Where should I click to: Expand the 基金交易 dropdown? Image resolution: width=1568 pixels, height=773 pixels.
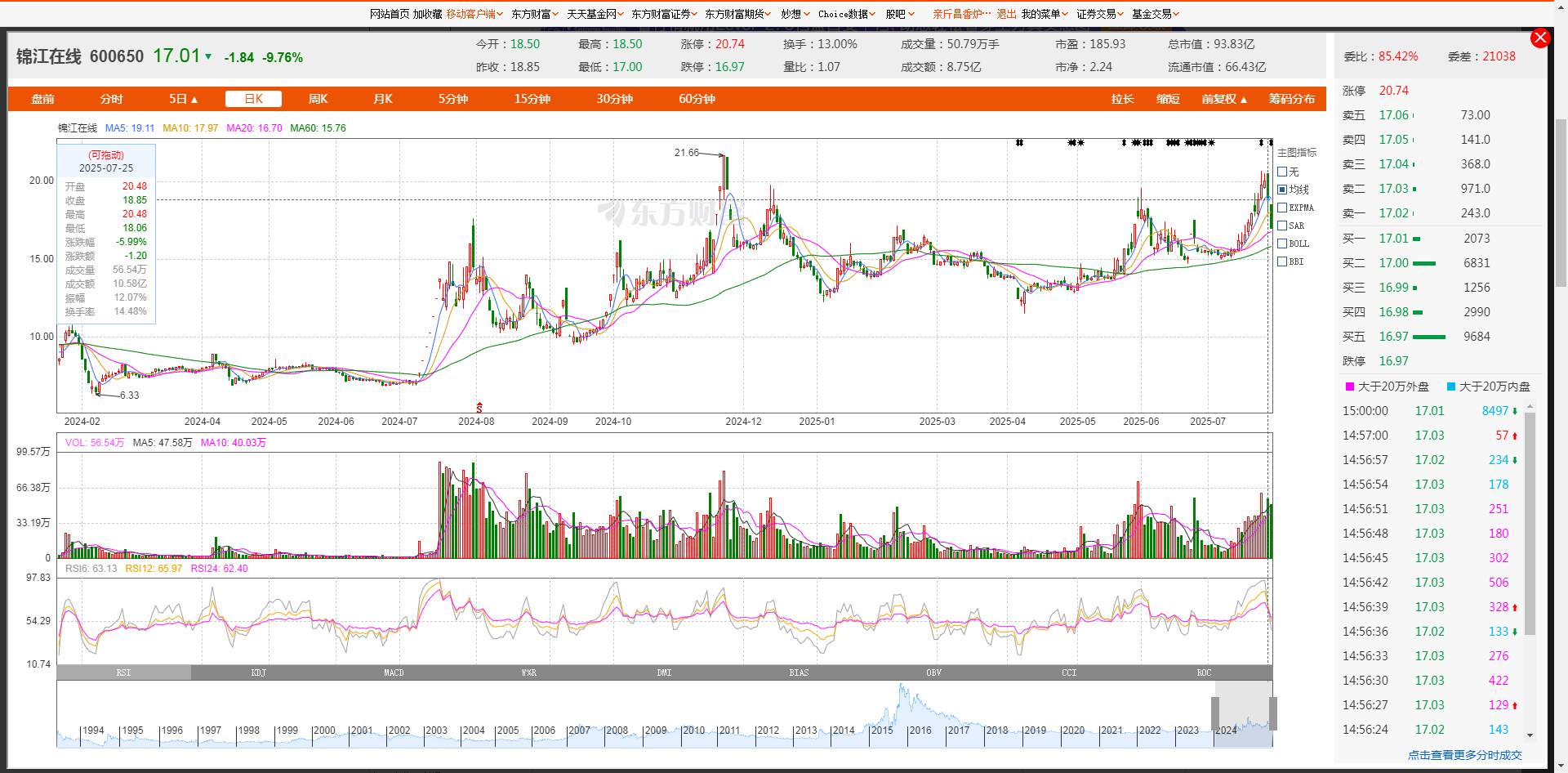click(1156, 14)
